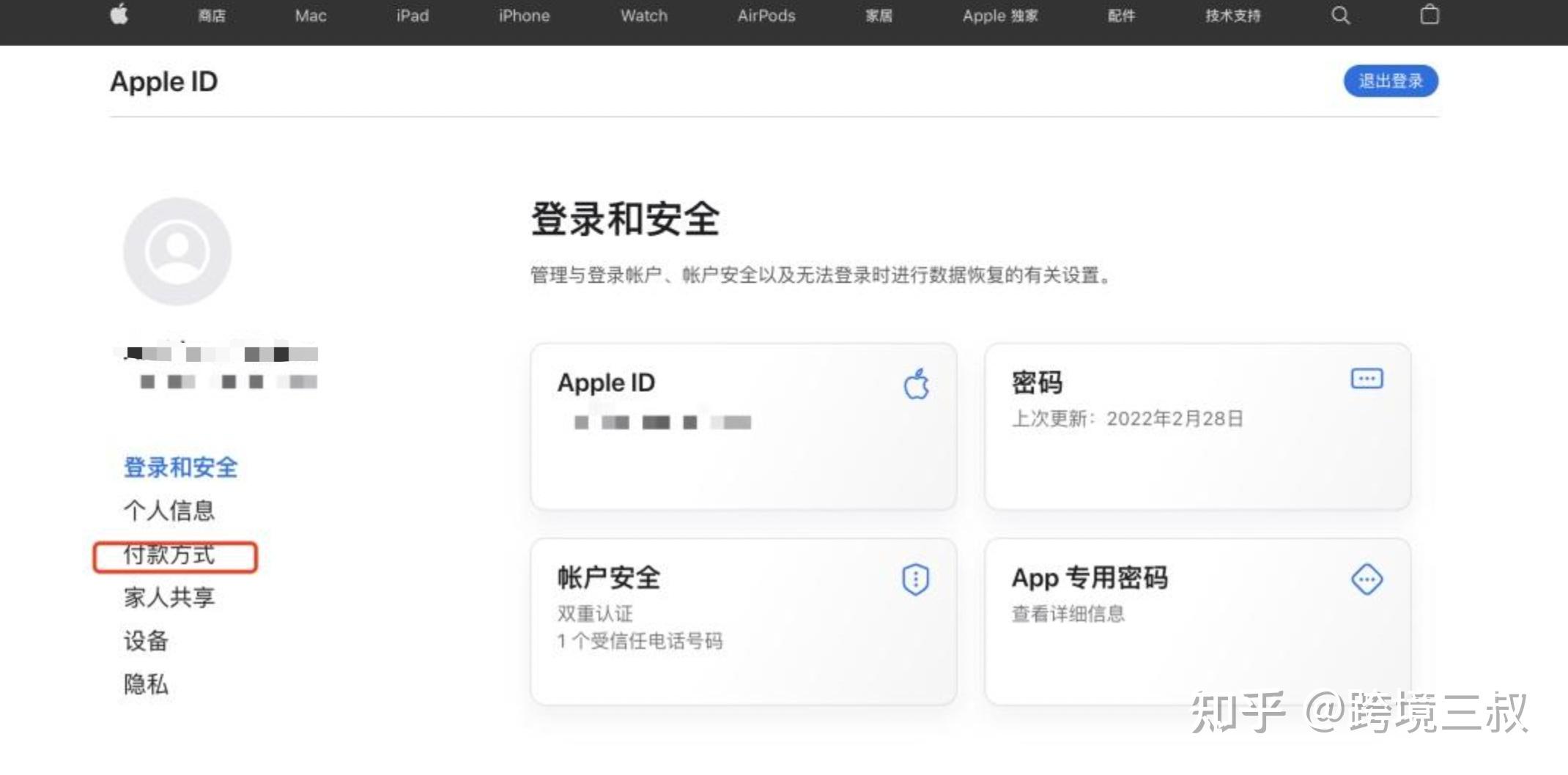Image resolution: width=1568 pixels, height=775 pixels.
Task: Click the account security shield icon
Action: coord(915,579)
